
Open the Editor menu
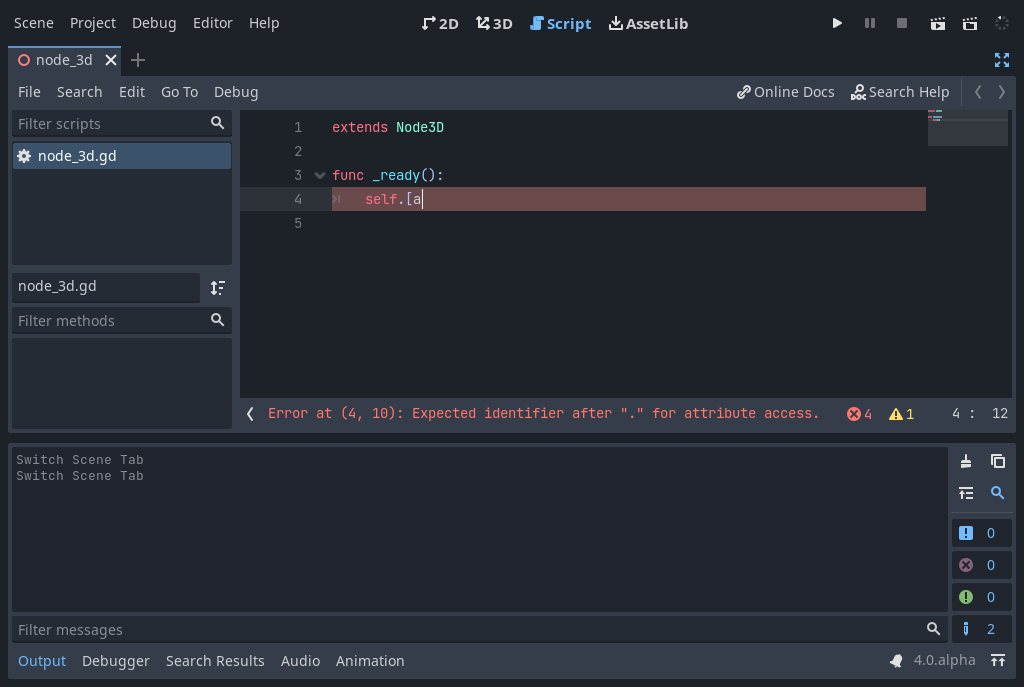(212, 23)
